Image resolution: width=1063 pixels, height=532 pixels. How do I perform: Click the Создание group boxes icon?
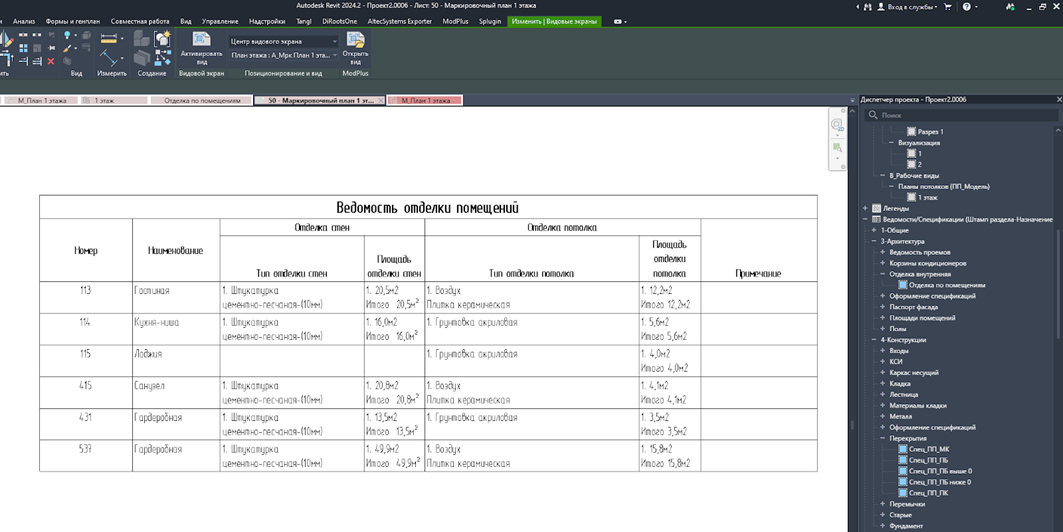(141, 39)
